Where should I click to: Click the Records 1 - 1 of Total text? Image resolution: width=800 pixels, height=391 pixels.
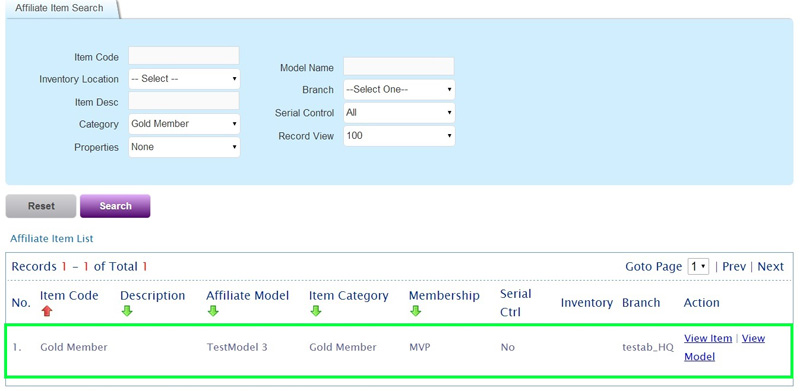pos(80,266)
